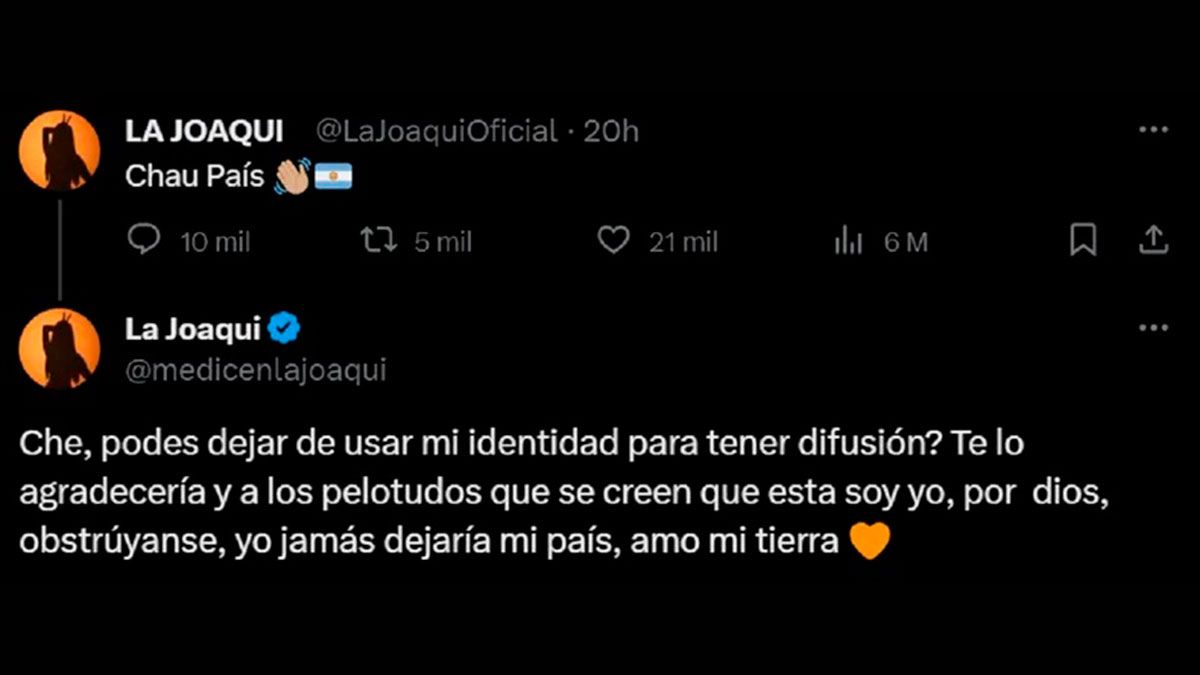Visit the @medicenlajoaqui profile handle
Image resolution: width=1200 pixels, height=675 pixels.
(256, 370)
